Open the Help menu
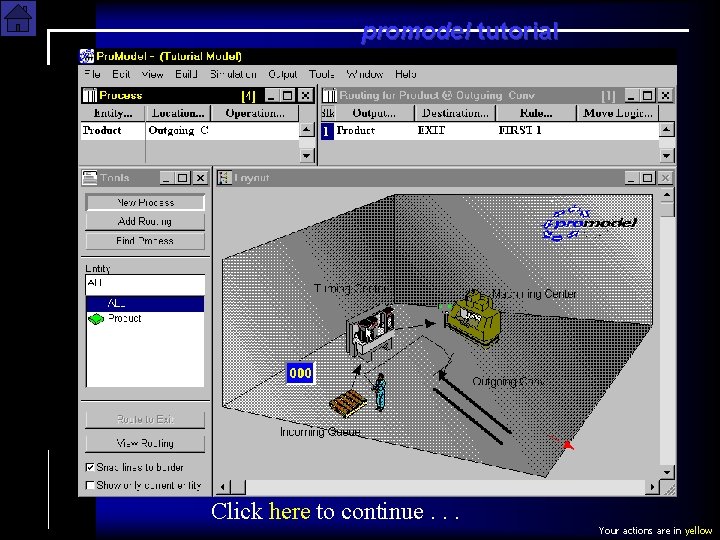This screenshot has width=720, height=540. coord(405,74)
